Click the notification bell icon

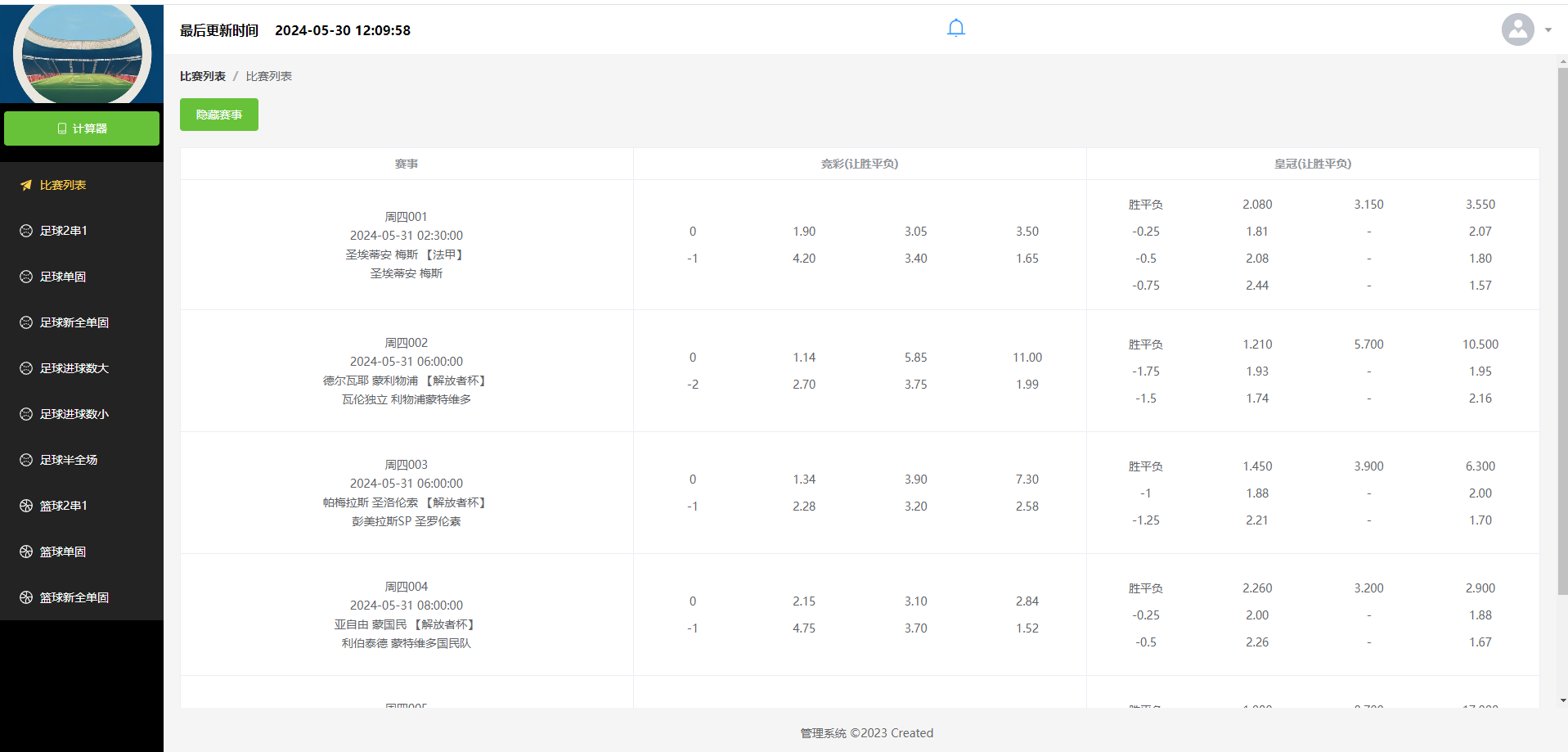pyautogui.click(x=955, y=29)
